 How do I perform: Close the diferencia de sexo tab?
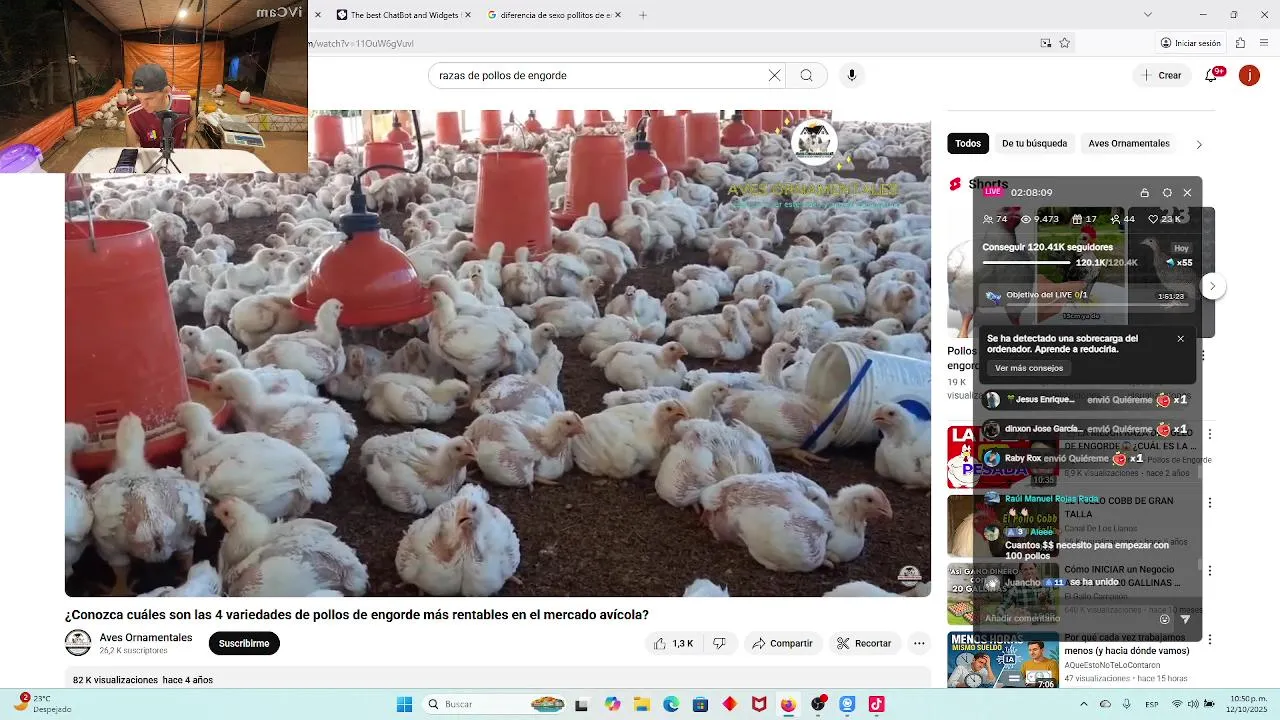pos(618,15)
